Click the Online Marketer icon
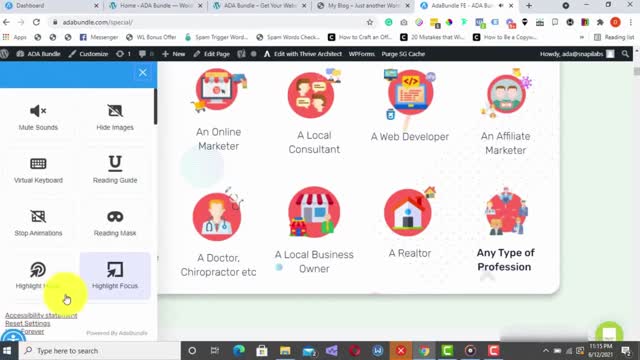The width and height of the screenshot is (640, 360). [x=218, y=91]
